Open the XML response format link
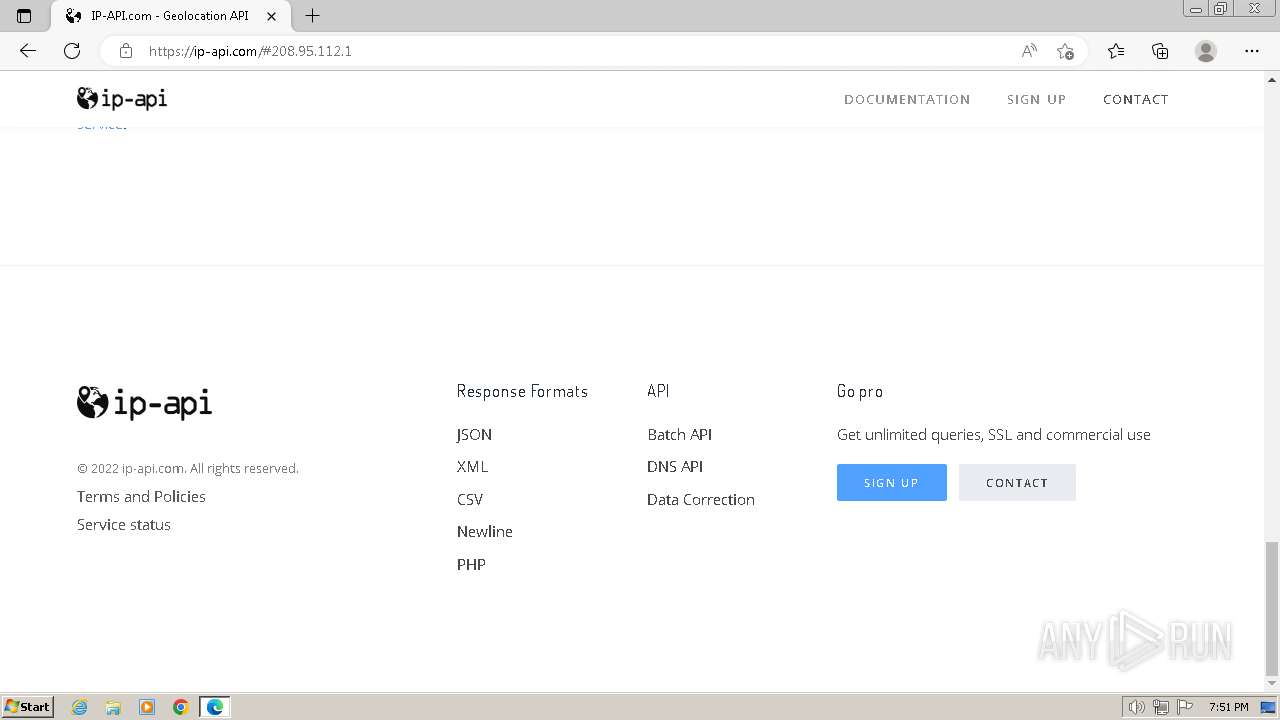Viewport: 1280px width, 720px height. [472, 467]
